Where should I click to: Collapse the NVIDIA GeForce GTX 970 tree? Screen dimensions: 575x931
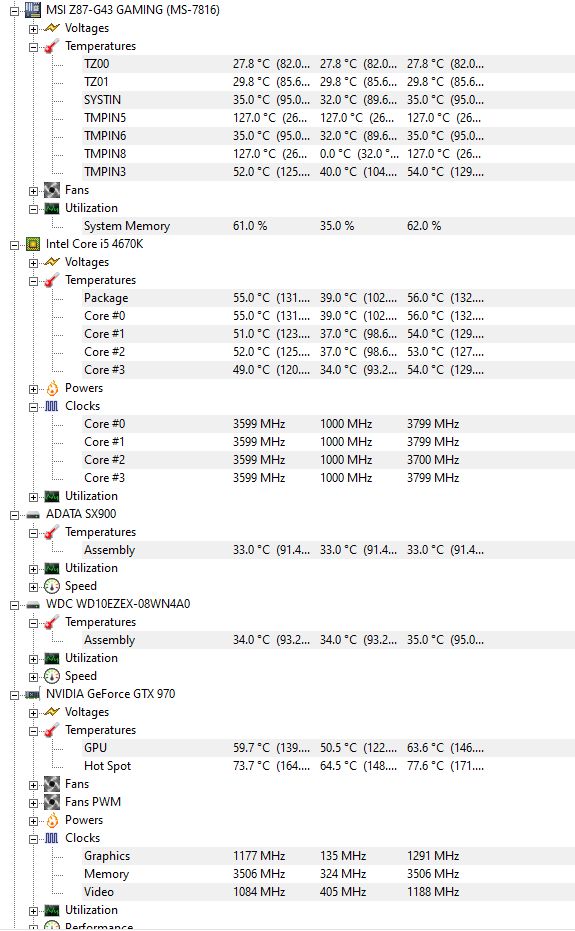[x=14, y=694]
